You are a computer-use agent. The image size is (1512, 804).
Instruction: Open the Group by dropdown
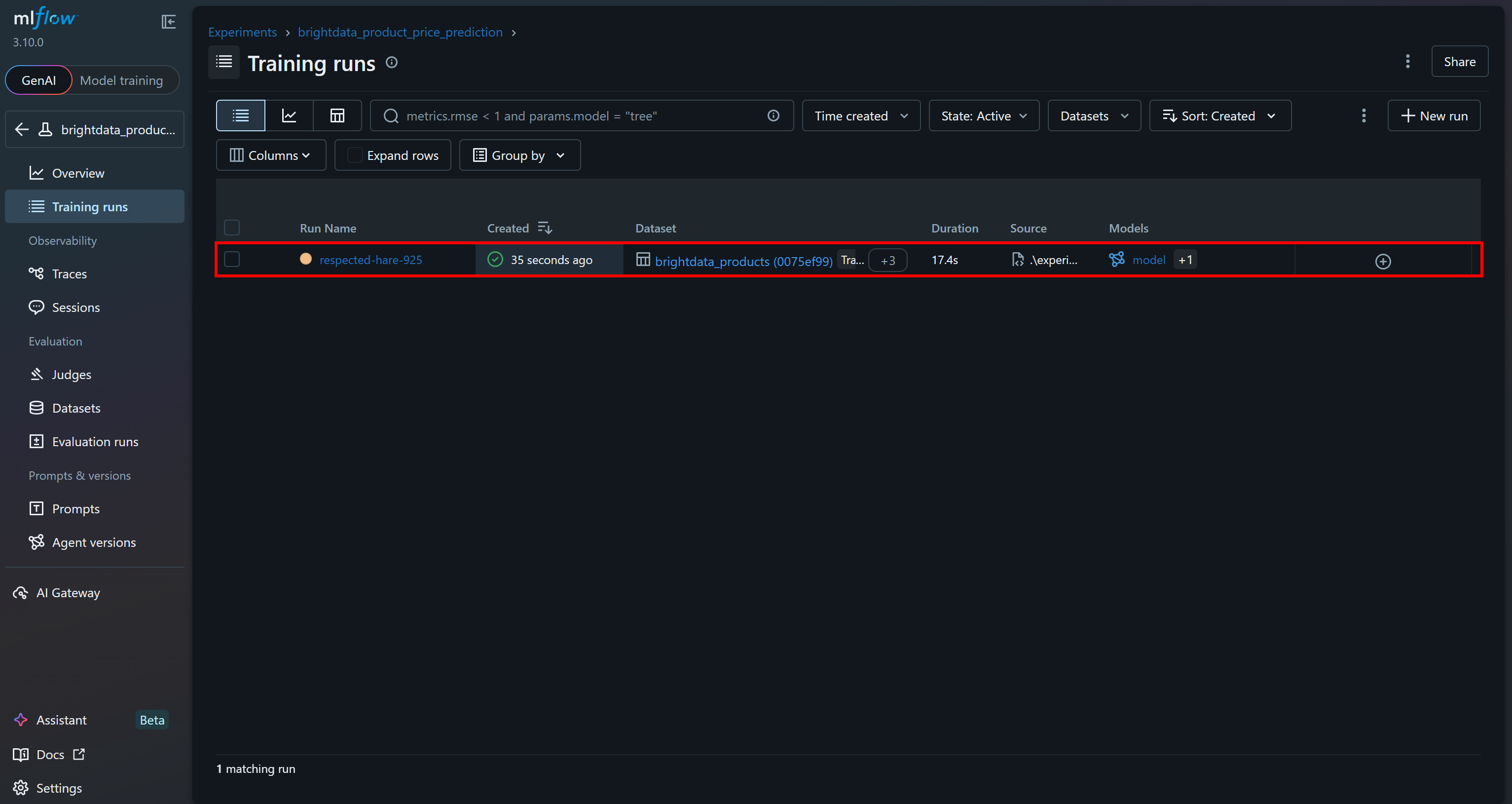coord(519,155)
